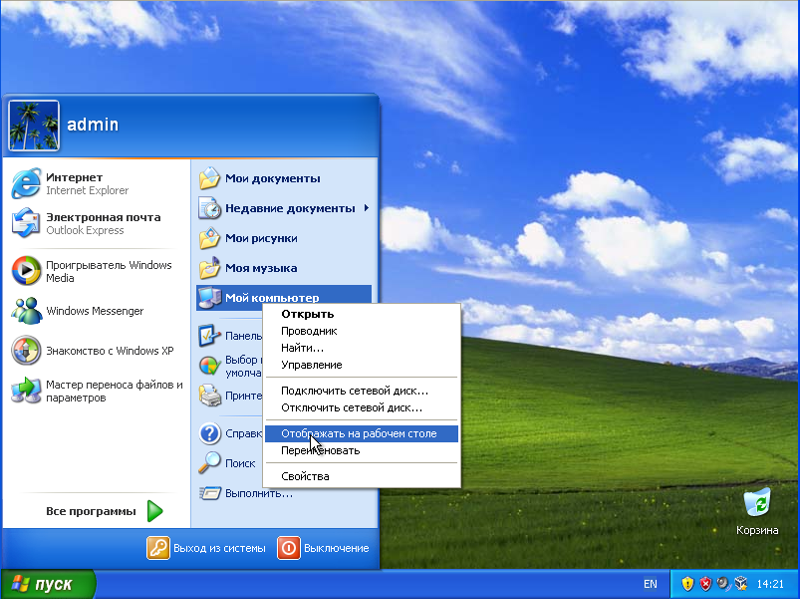
Task: Click the Электронная почта label
Action: tap(103, 217)
